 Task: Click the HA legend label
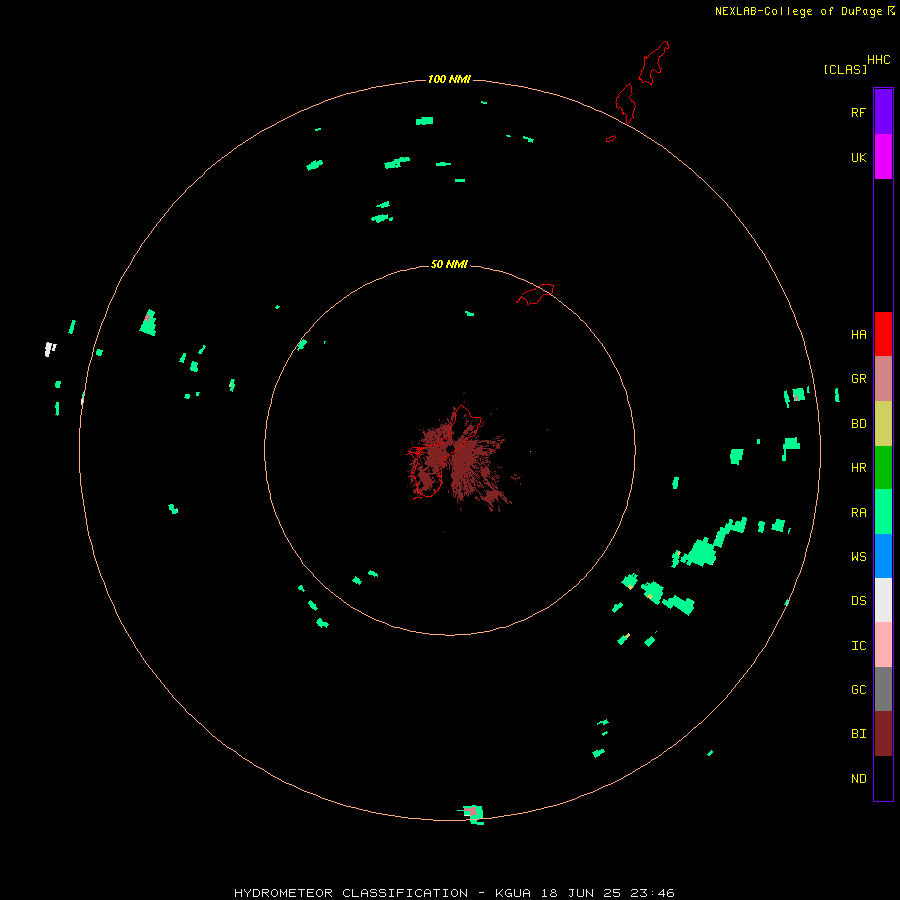pyautogui.click(x=858, y=334)
